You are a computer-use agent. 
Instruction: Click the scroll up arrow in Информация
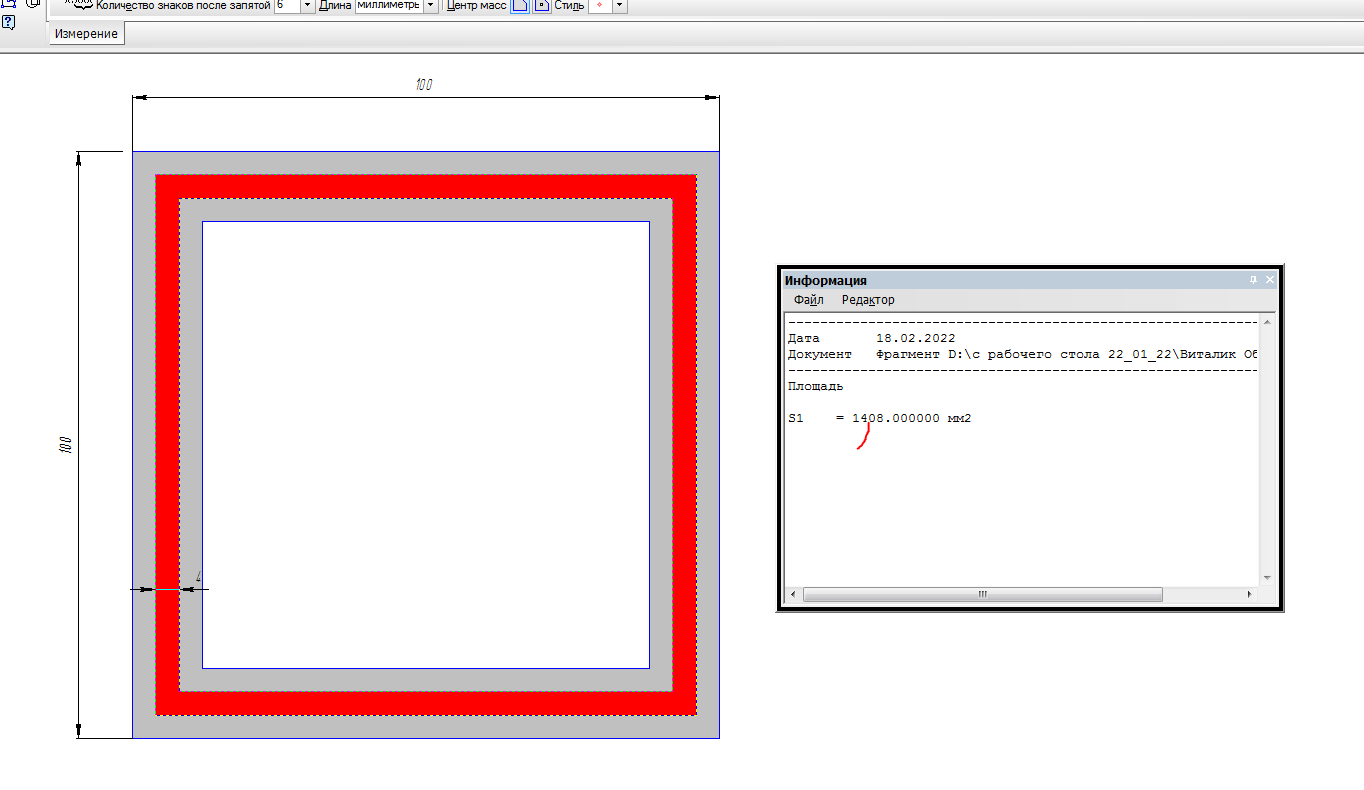(1267, 321)
